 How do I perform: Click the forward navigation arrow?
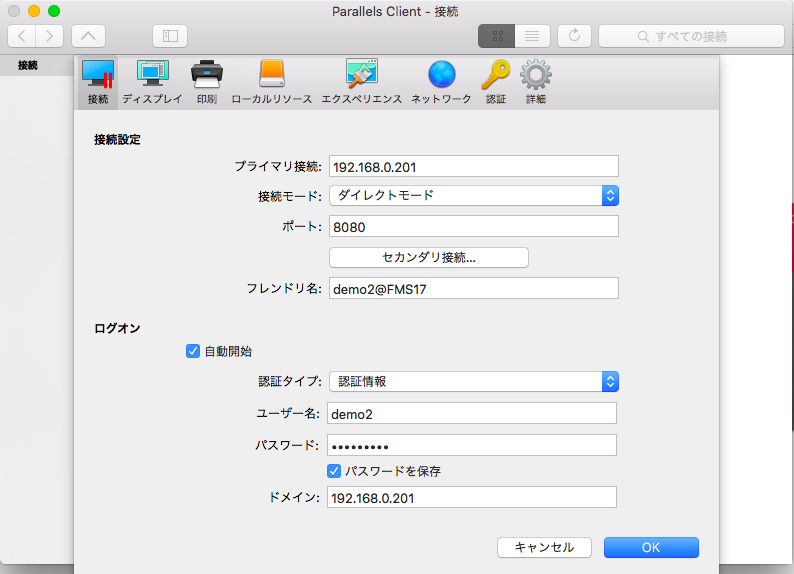coord(50,36)
